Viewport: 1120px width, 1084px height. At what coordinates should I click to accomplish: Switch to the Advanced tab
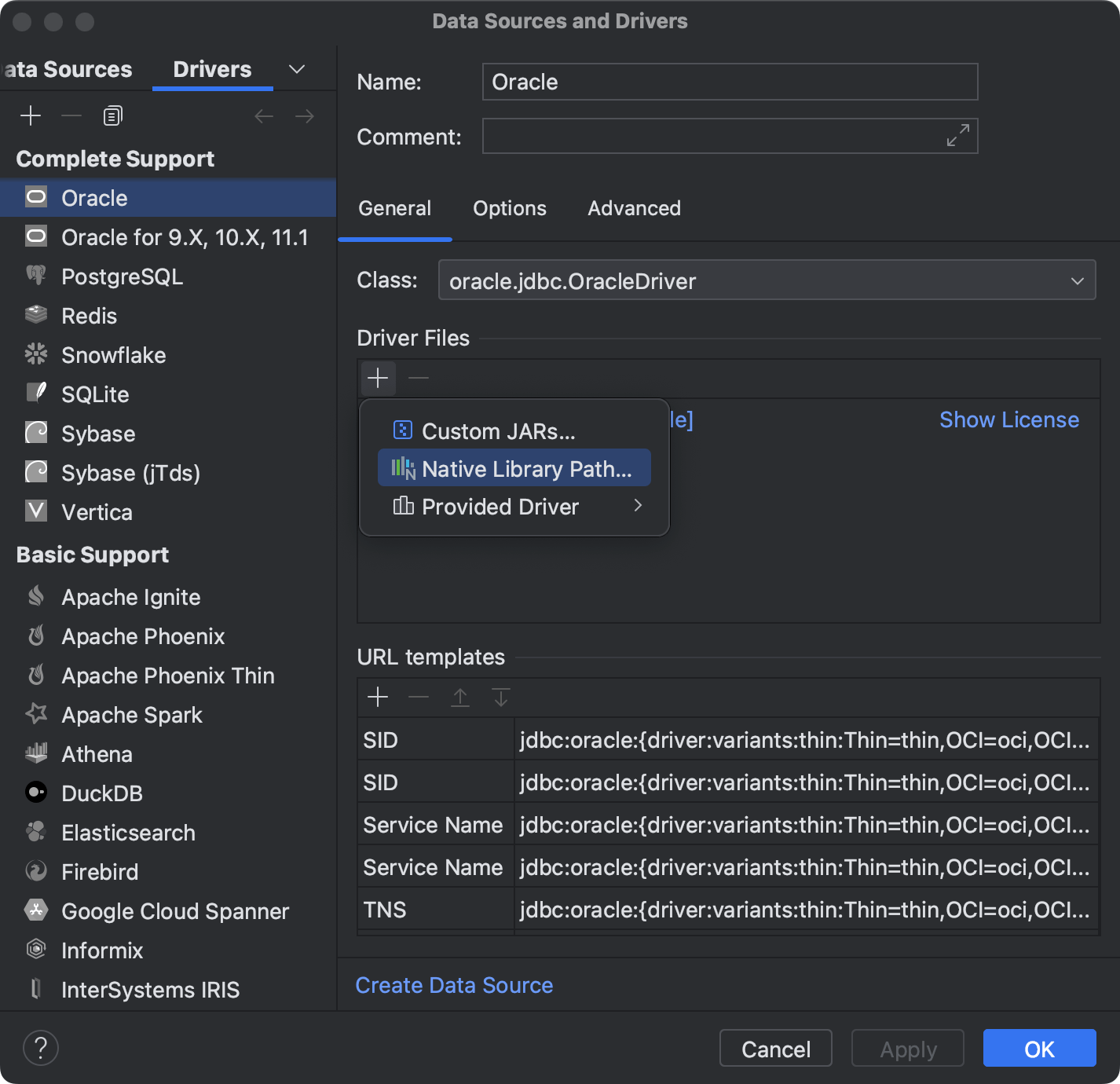pyautogui.click(x=633, y=208)
